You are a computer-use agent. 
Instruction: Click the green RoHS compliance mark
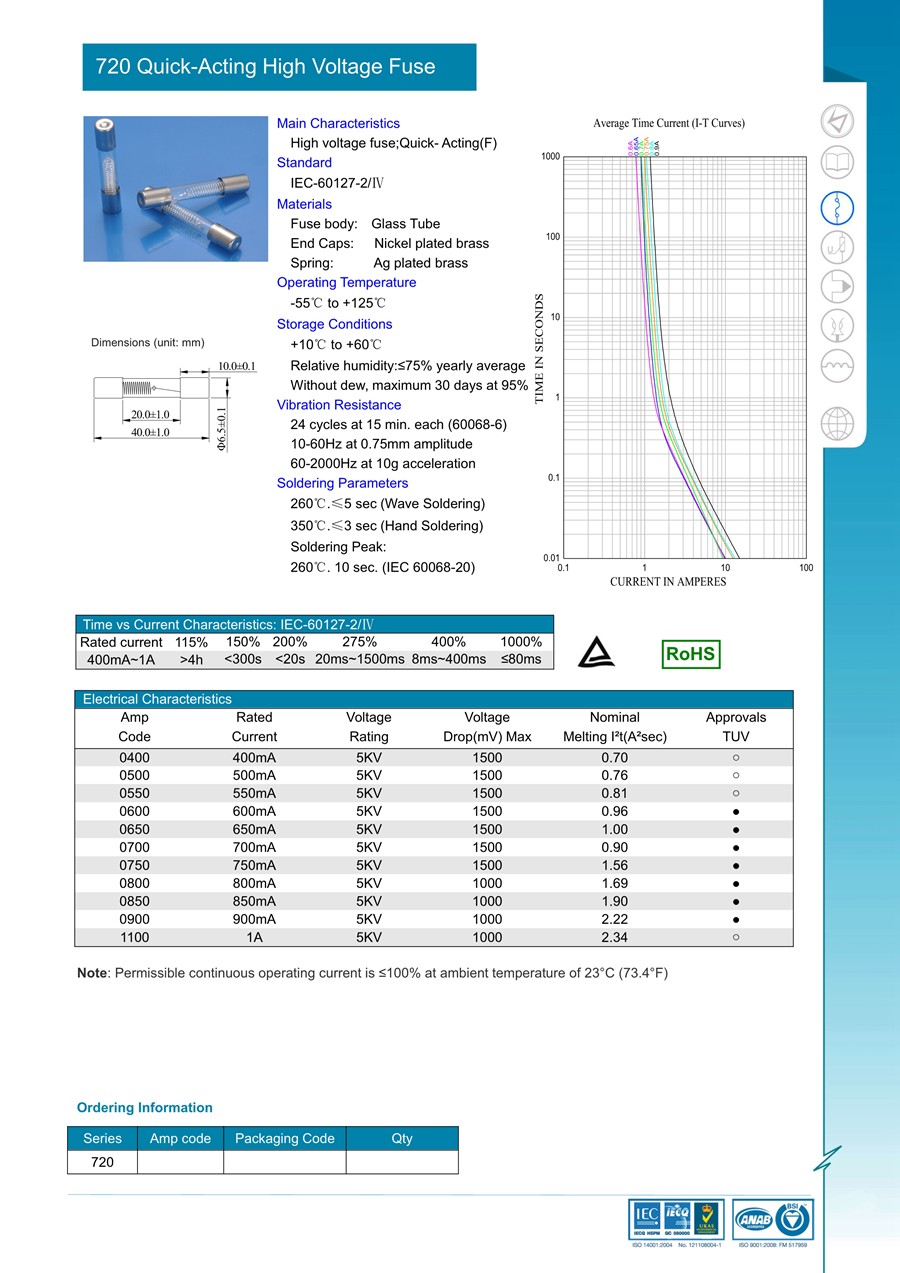coord(691,654)
